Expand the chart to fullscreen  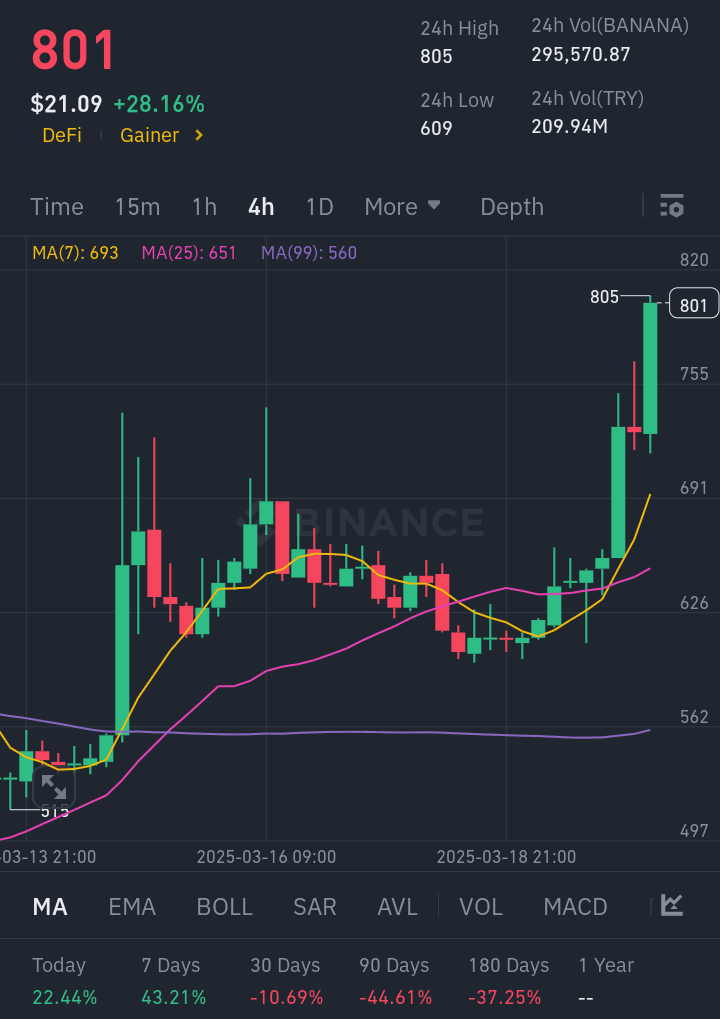point(54,786)
